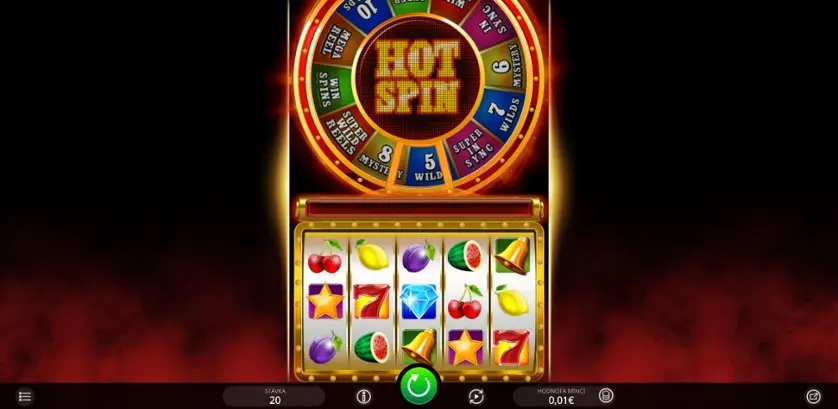
Task: Open the hamburger menu icon
Action: point(25,396)
